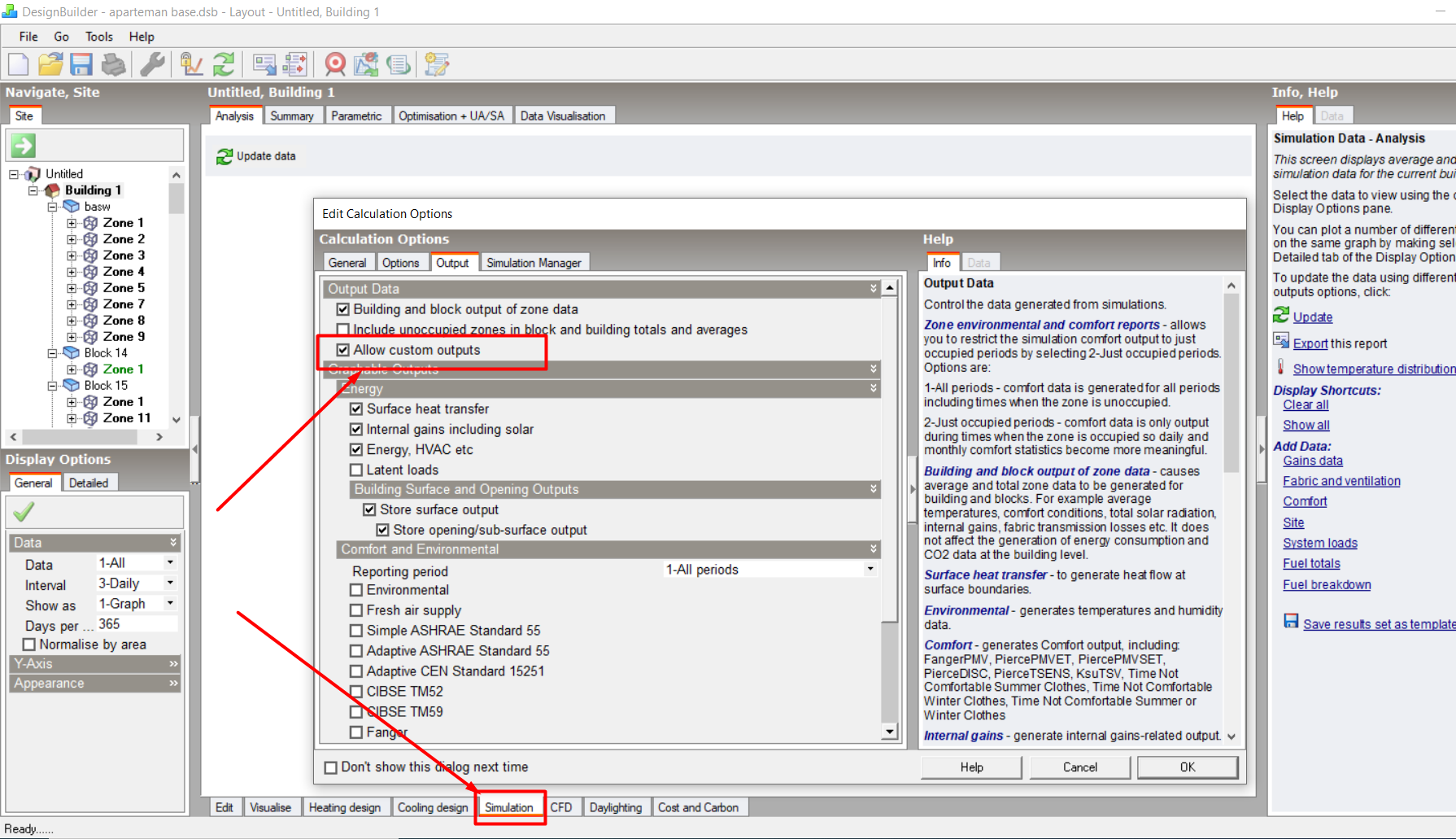
Task: Switch to Heating design tab
Action: (345, 807)
